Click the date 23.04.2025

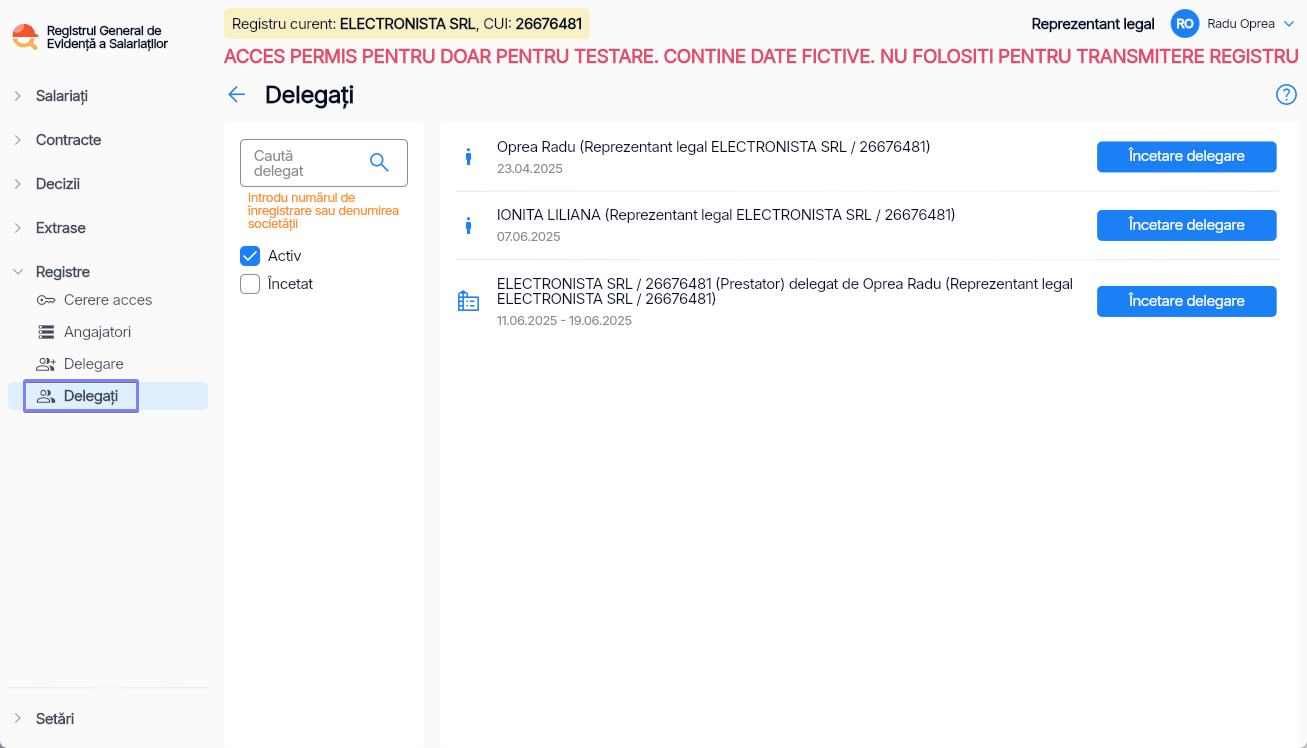530,169
